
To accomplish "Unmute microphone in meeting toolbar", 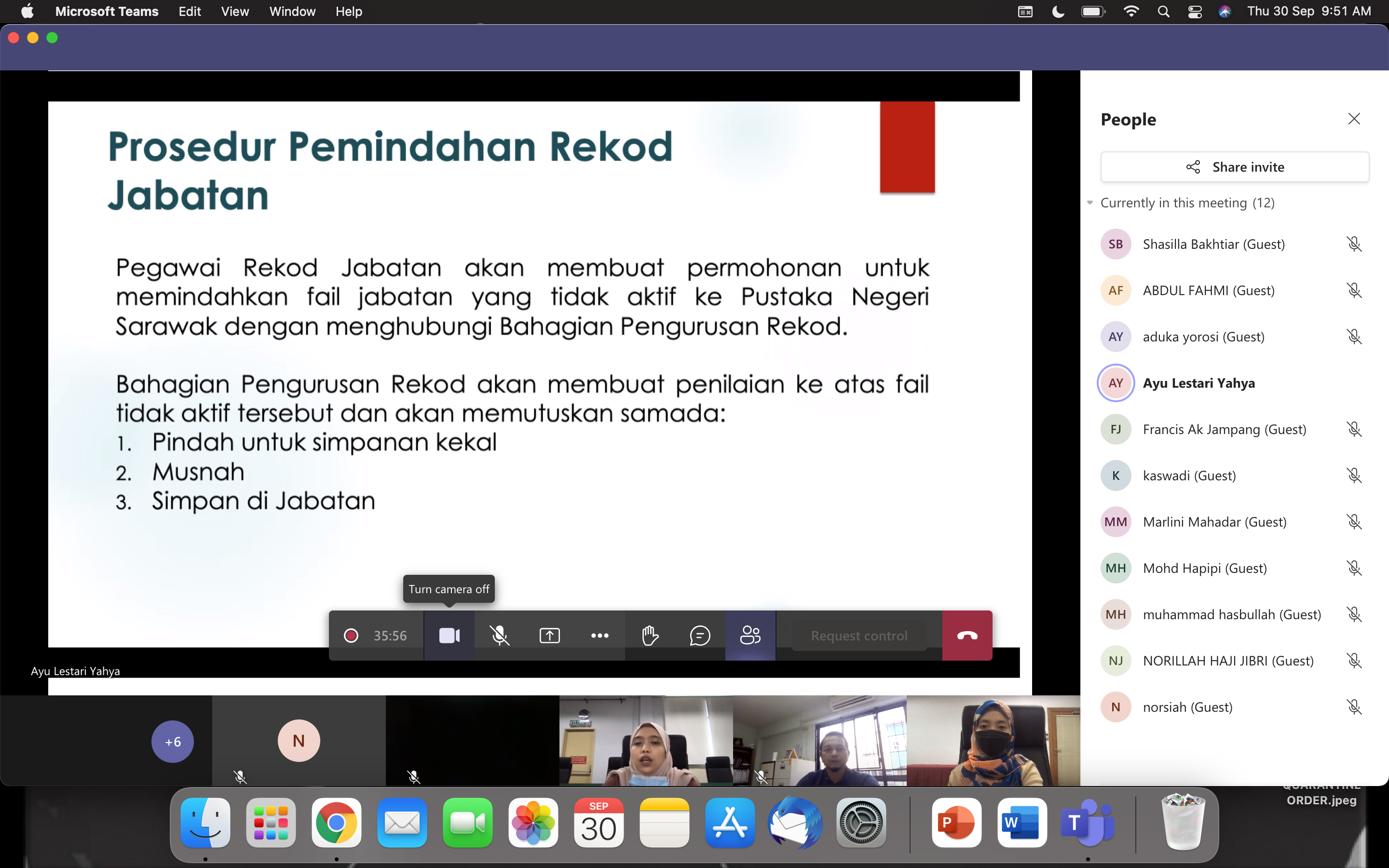I will [499, 636].
